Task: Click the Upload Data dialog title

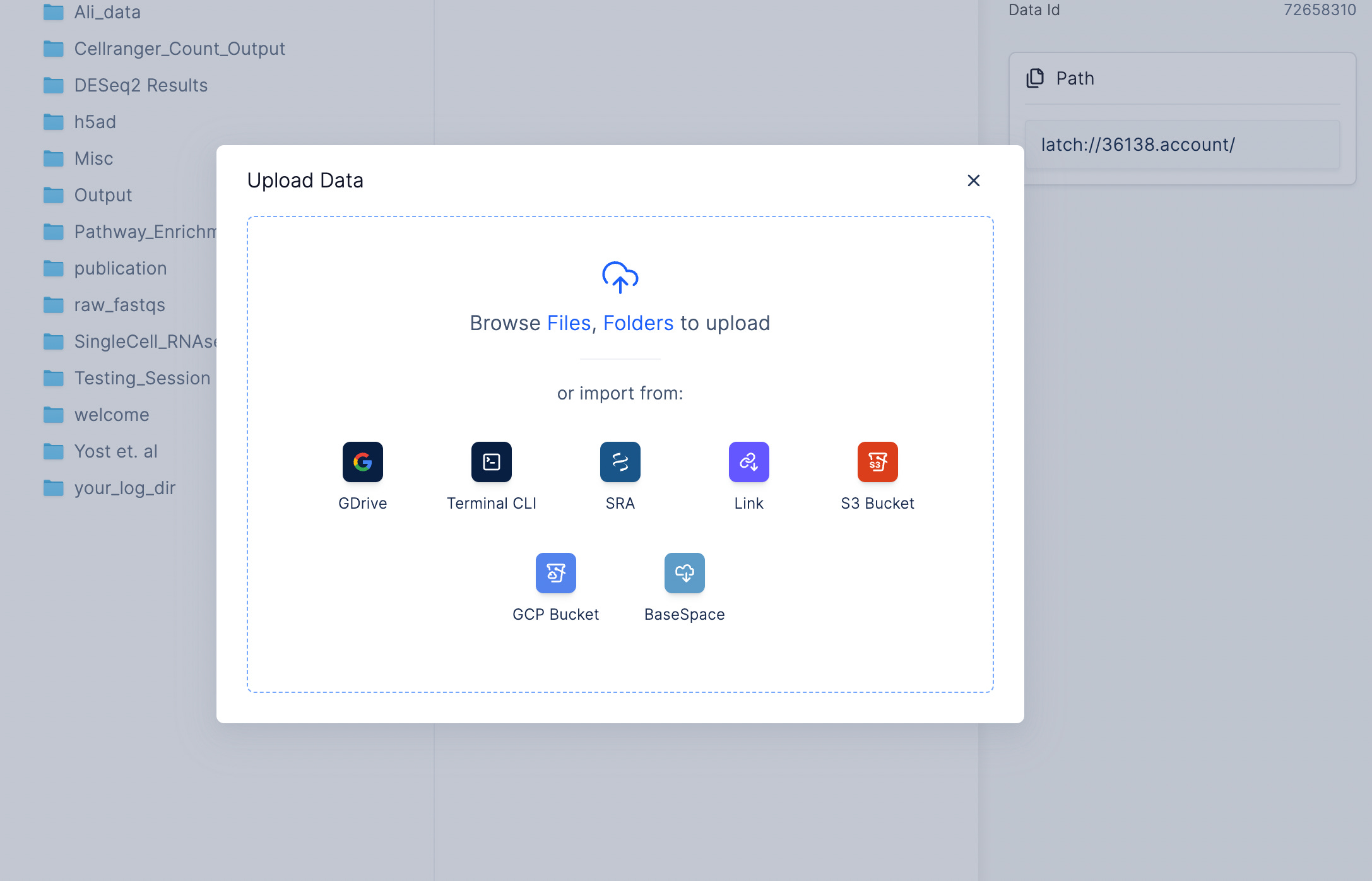Action: point(305,180)
